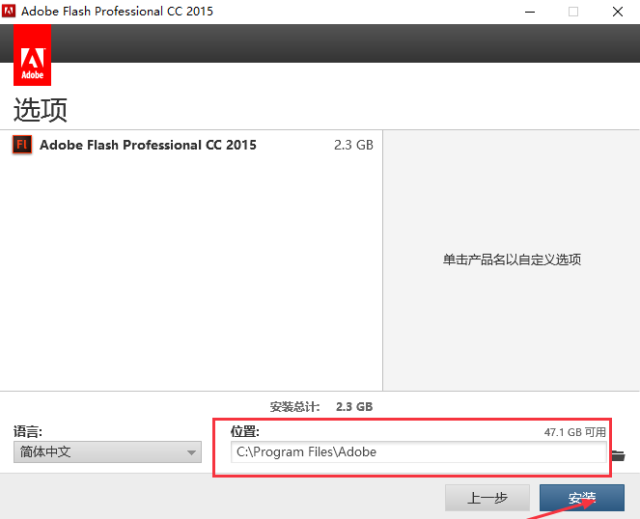Click the maximize window button
640x519 pixels.
(573, 12)
